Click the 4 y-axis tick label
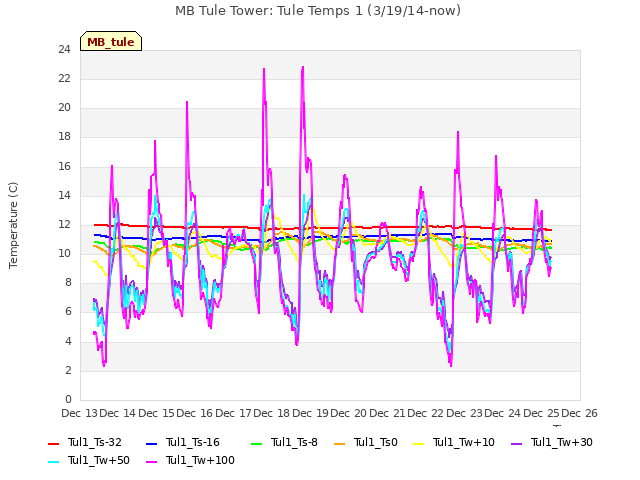Screen dimensions: 640x480 [68, 341]
